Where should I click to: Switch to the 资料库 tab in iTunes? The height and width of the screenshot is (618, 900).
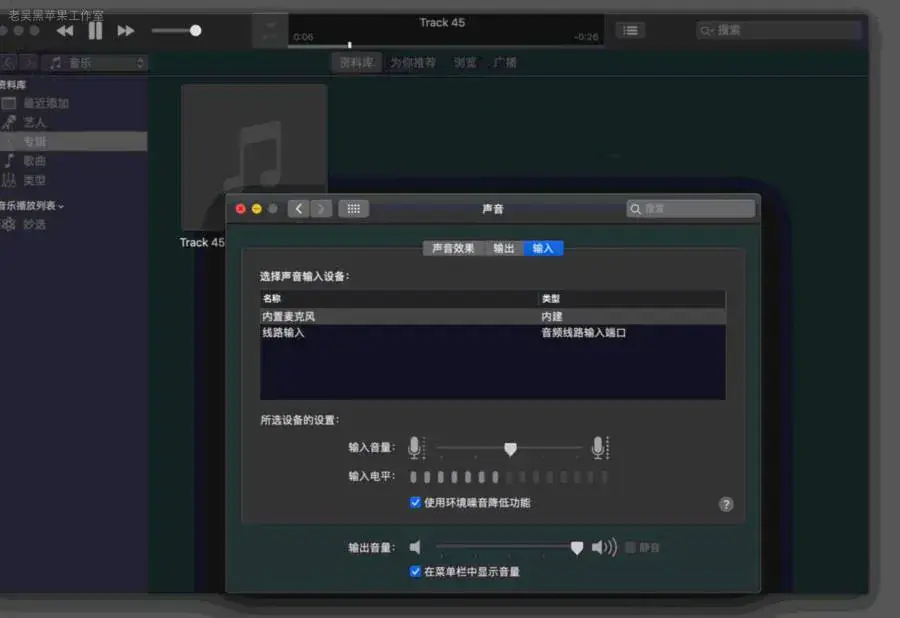[x=356, y=63]
